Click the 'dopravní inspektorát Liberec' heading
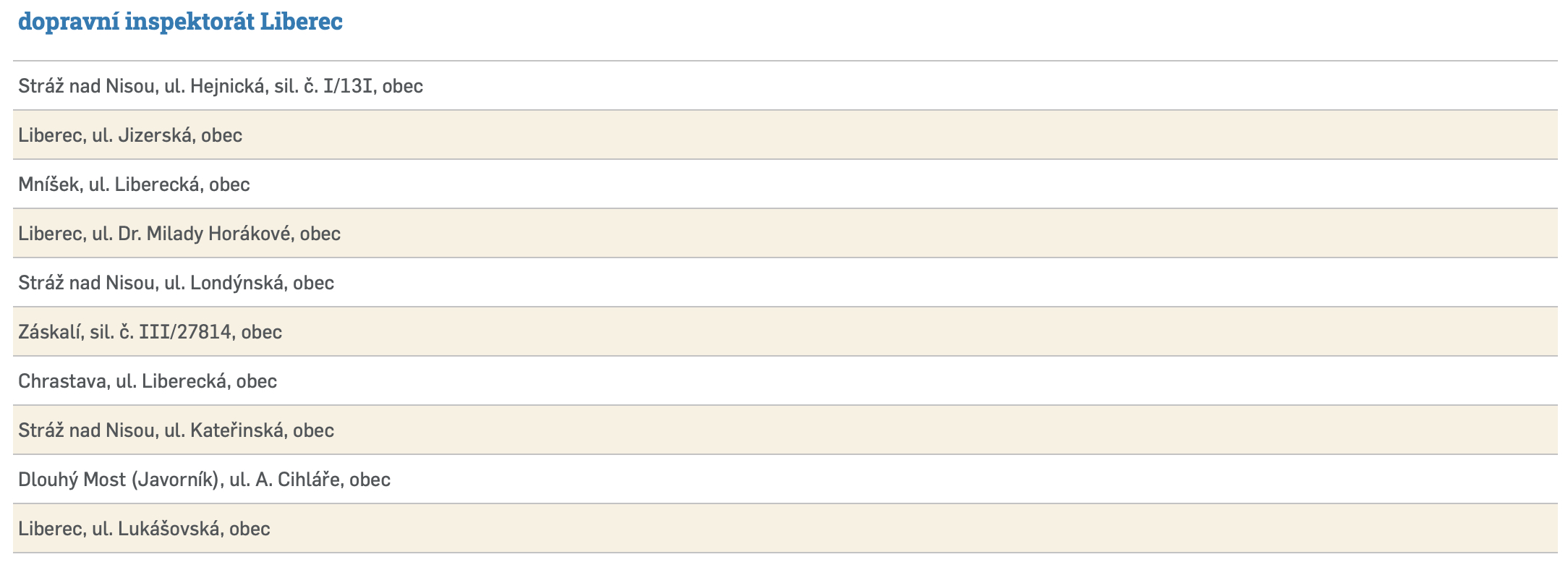 180,22
